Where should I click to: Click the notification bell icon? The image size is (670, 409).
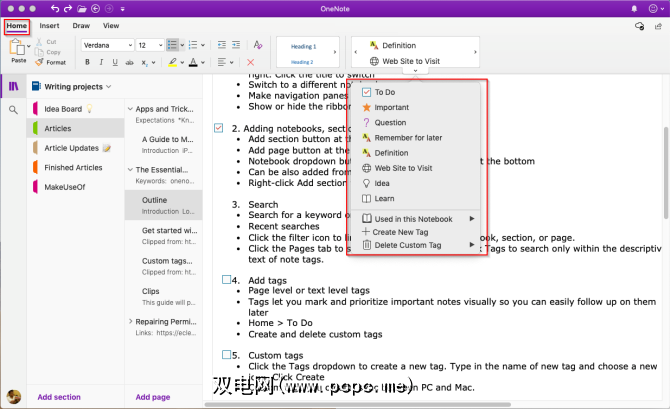637,8
